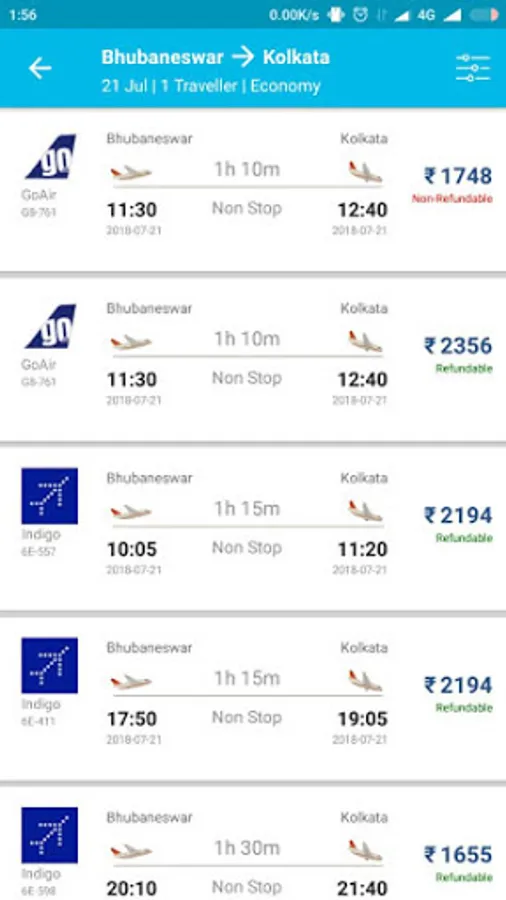Image resolution: width=506 pixels, height=900 pixels.
Task: Tap Indigo logo on 10:05 flight
Action: pyautogui.click(x=50, y=496)
